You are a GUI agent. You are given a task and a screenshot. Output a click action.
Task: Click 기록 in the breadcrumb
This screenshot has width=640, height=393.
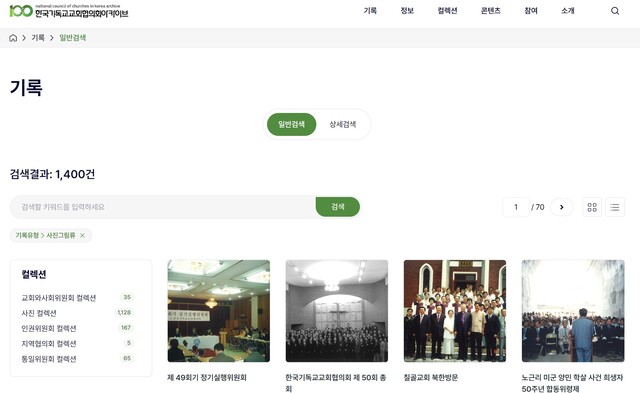(38, 38)
